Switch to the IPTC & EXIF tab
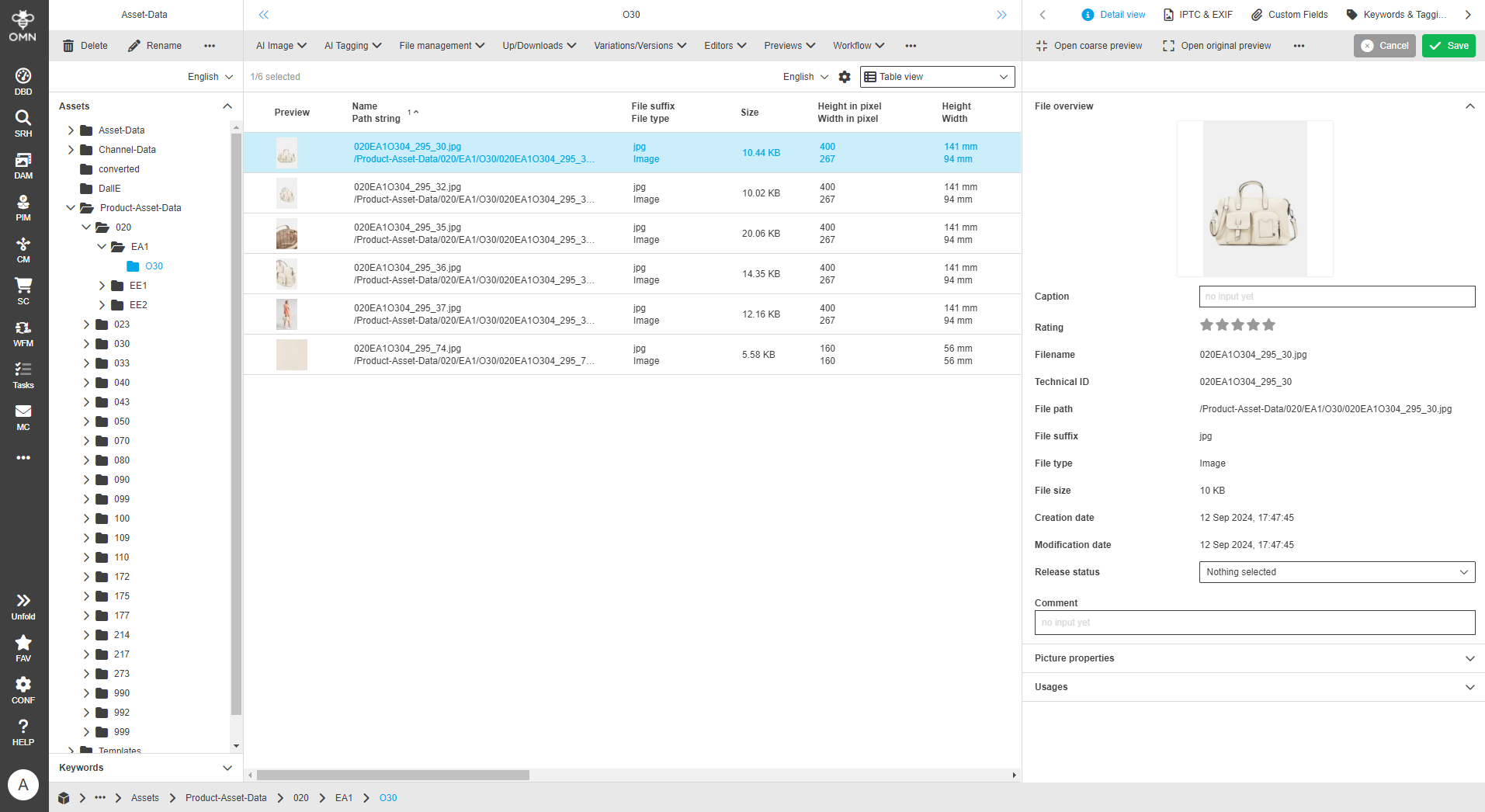The width and height of the screenshot is (1485, 812). tap(1198, 14)
